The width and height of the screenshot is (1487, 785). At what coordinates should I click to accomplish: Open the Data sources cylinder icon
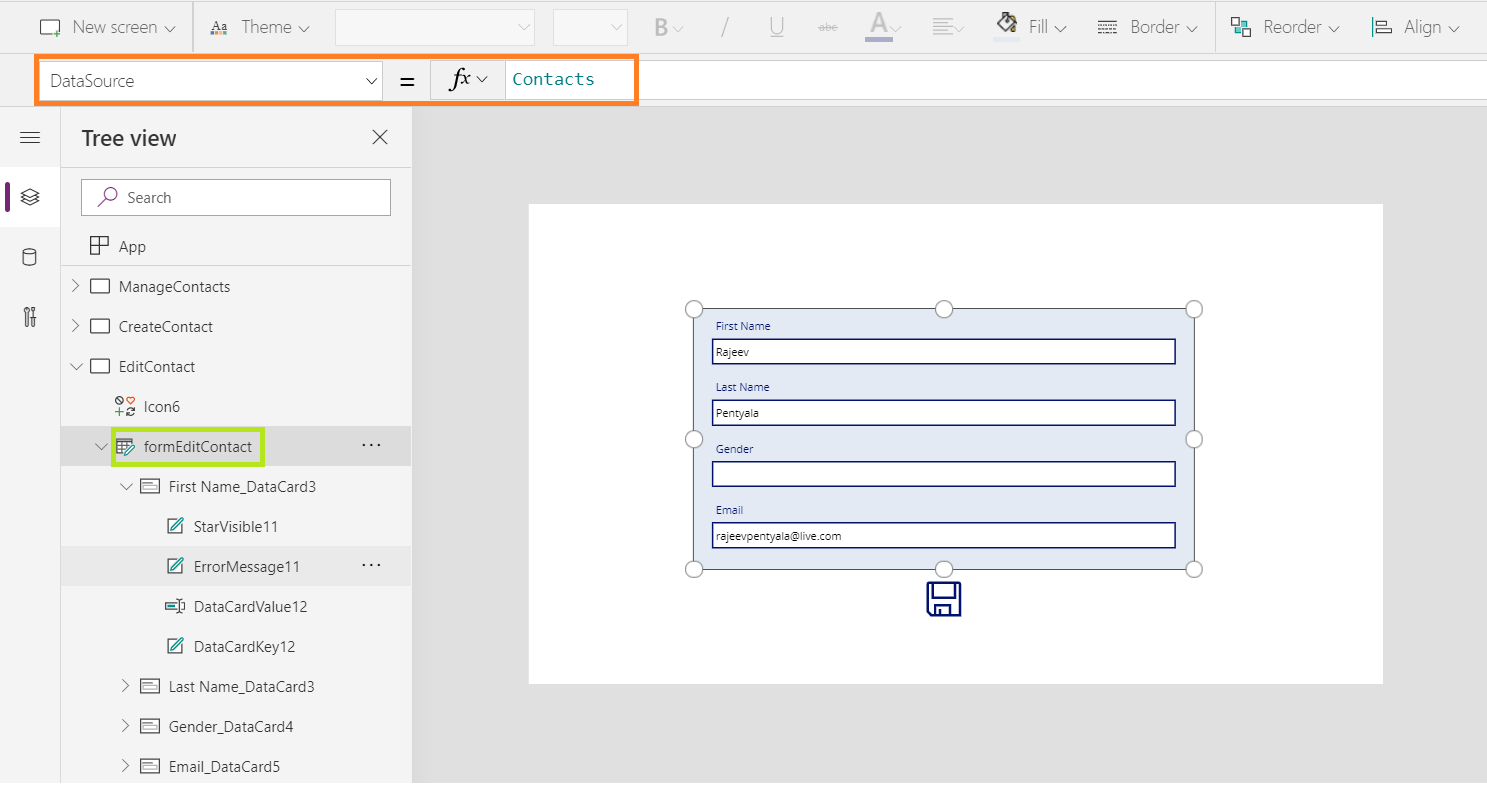click(30, 257)
